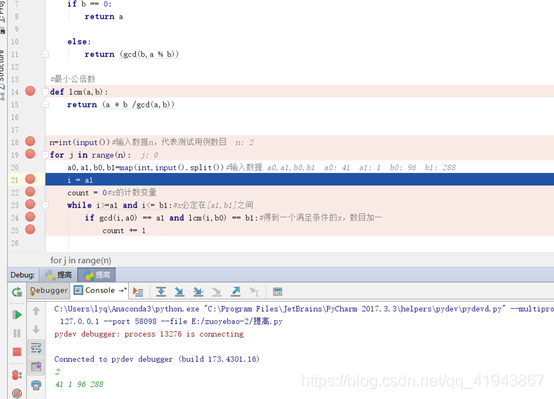Remove the breakpoint on line 25
This screenshot has height=399, width=554.
click(30, 229)
